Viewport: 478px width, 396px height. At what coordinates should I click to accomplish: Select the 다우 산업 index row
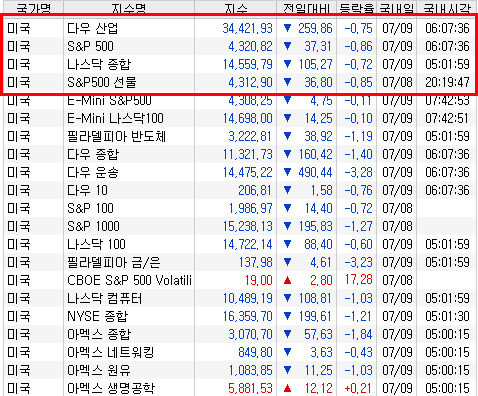(240, 28)
